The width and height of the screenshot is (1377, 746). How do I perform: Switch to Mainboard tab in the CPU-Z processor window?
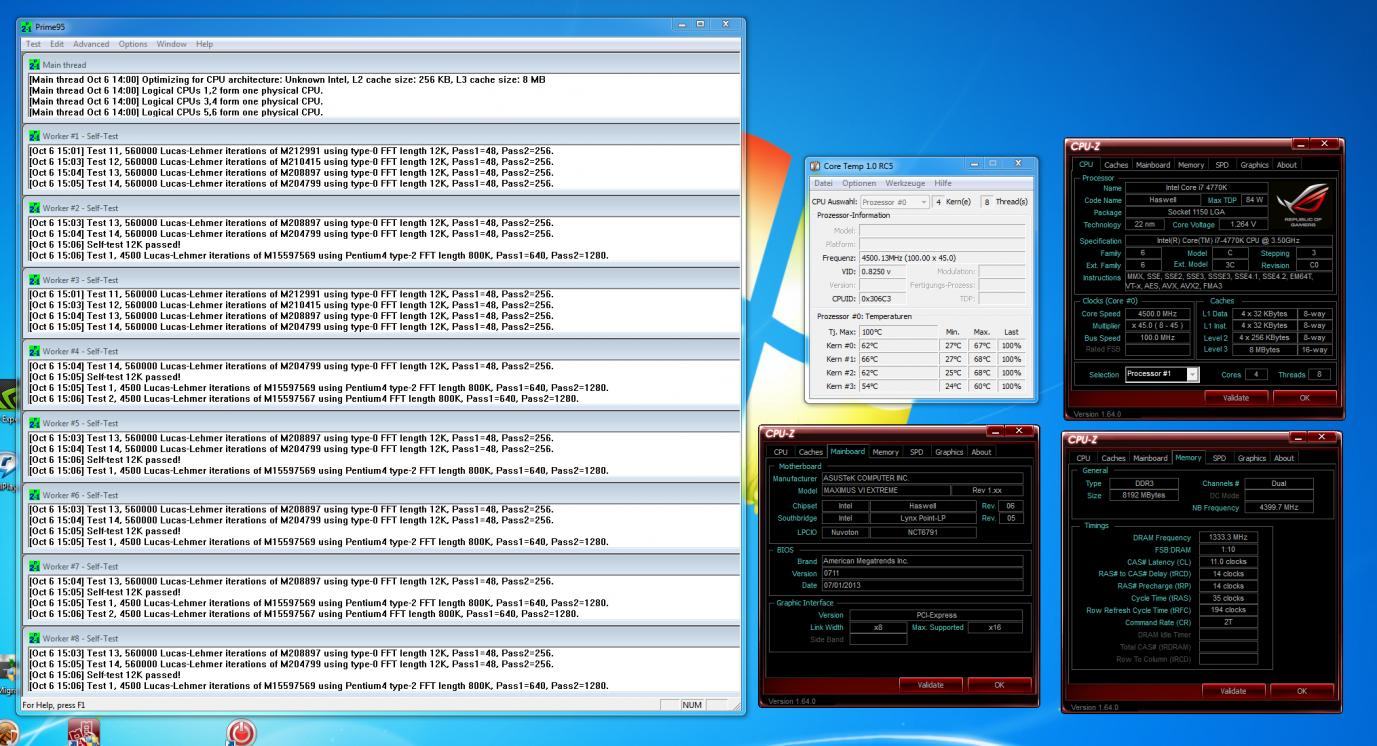tap(1153, 165)
